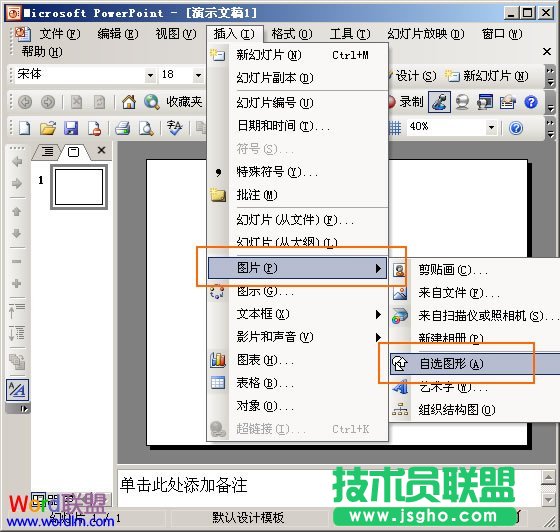Expand the 文本框 submenu arrow
The height and width of the screenshot is (532, 560).
click(378, 315)
